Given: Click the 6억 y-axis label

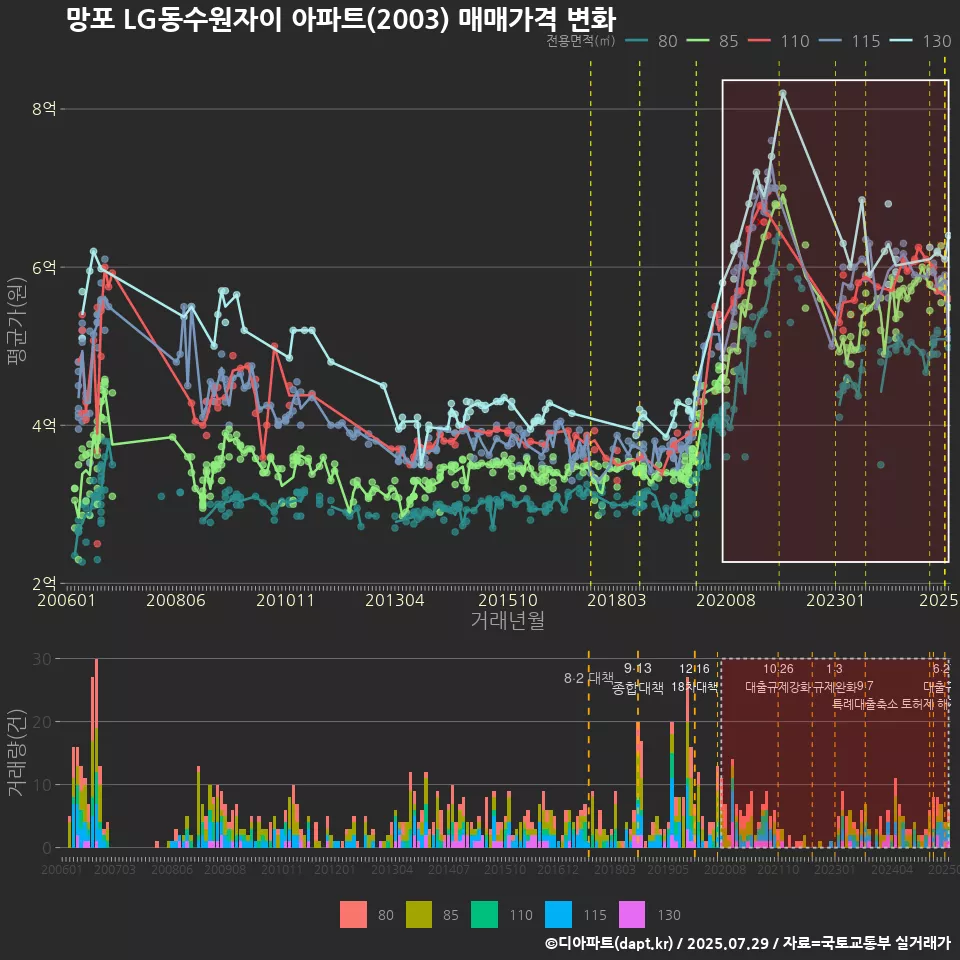Looking at the screenshot, I should 44,268.
